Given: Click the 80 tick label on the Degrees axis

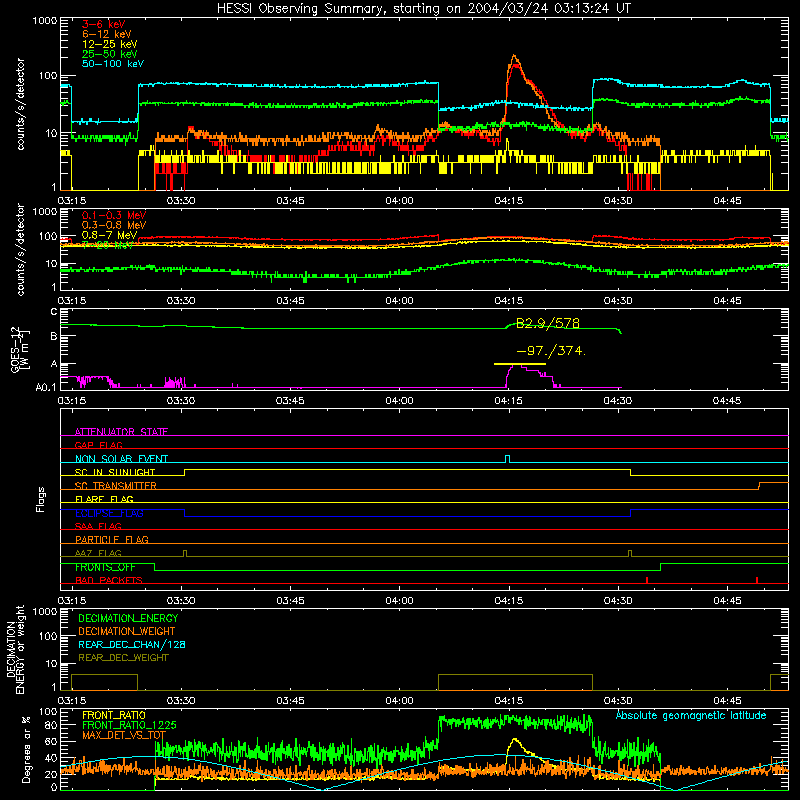Looking at the screenshot, I should click(51, 725).
